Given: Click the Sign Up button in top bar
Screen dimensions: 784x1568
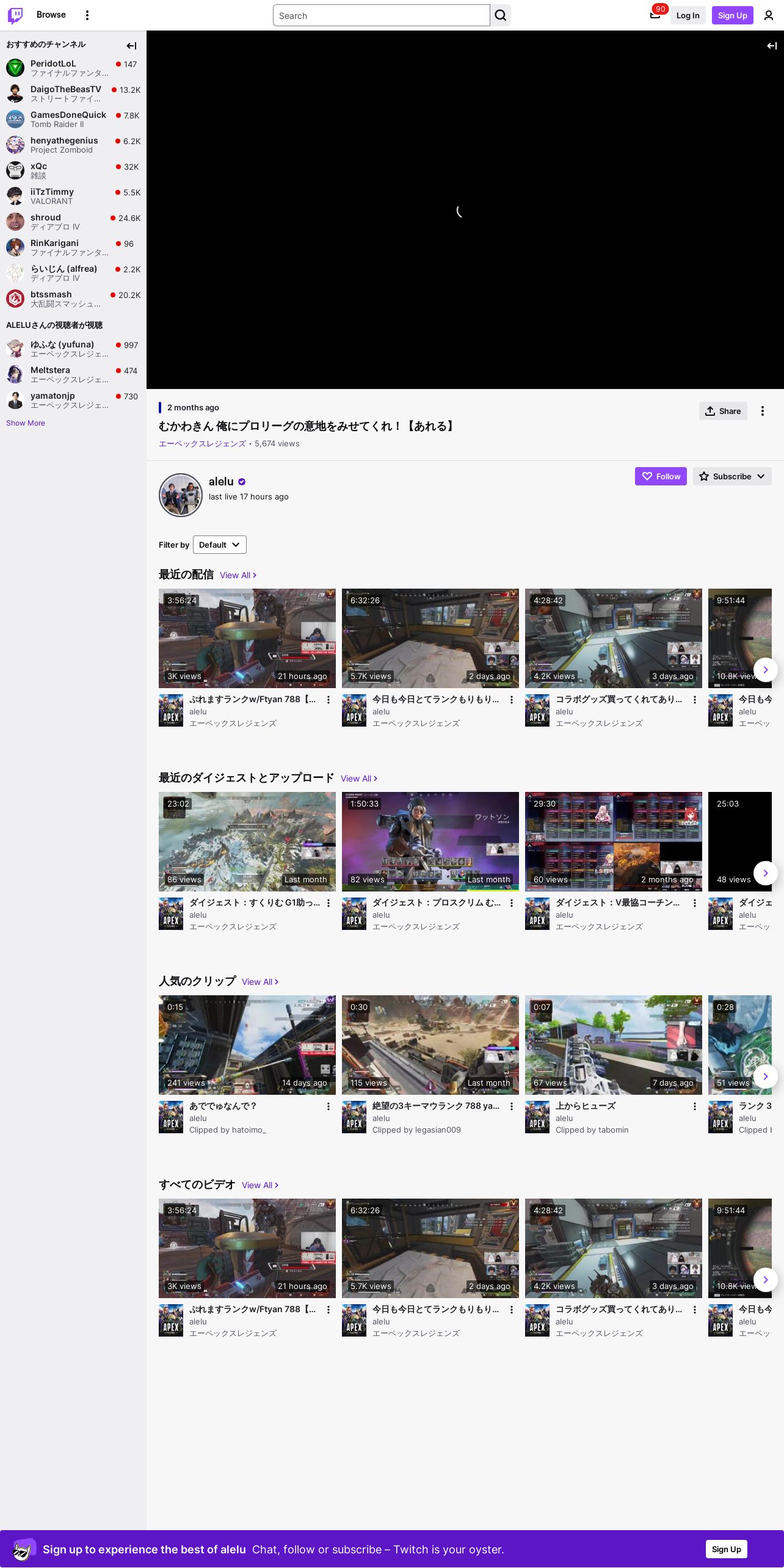Looking at the screenshot, I should (x=732, y=15).
